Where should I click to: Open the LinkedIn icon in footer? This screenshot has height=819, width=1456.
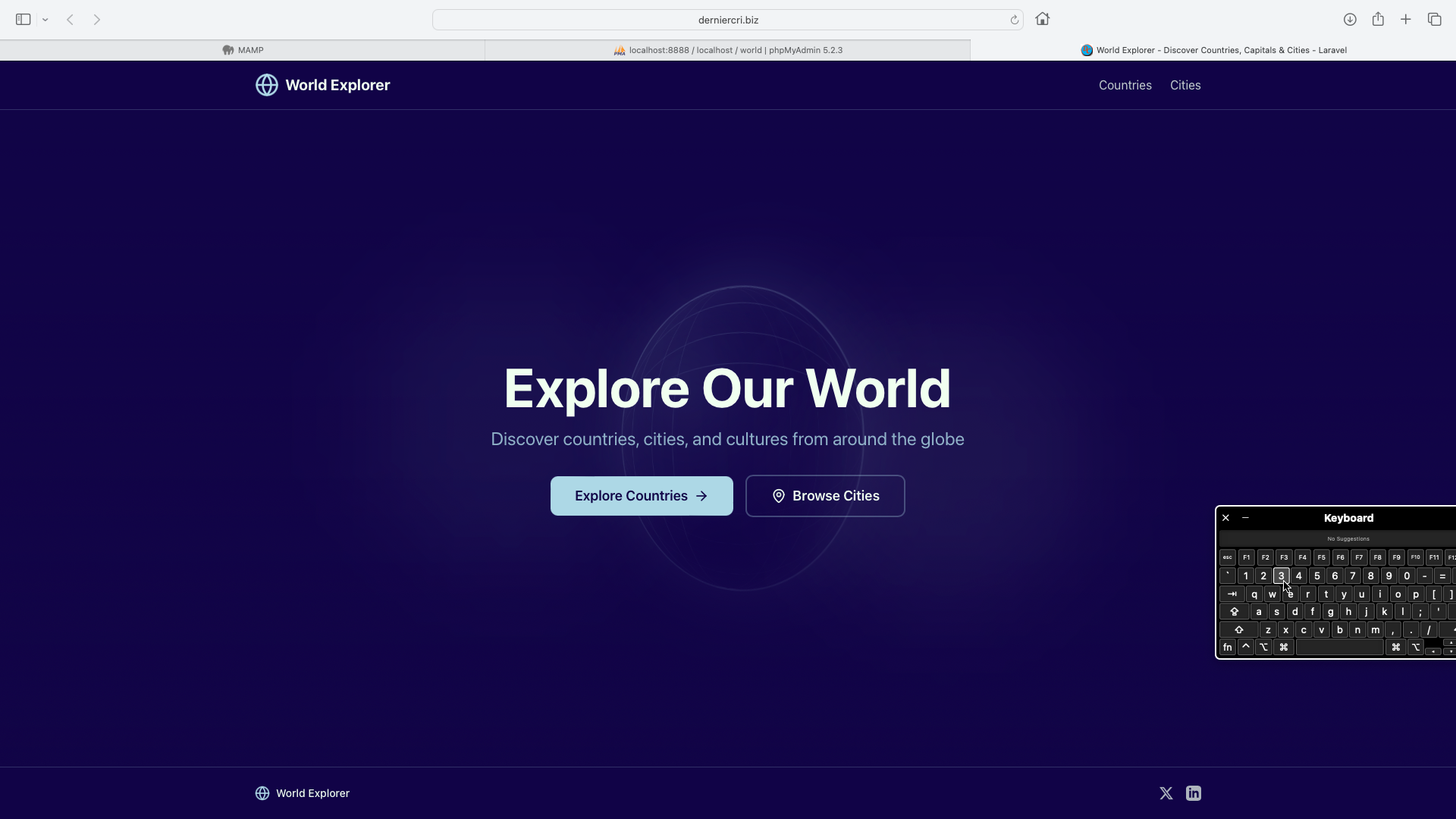1194,793
